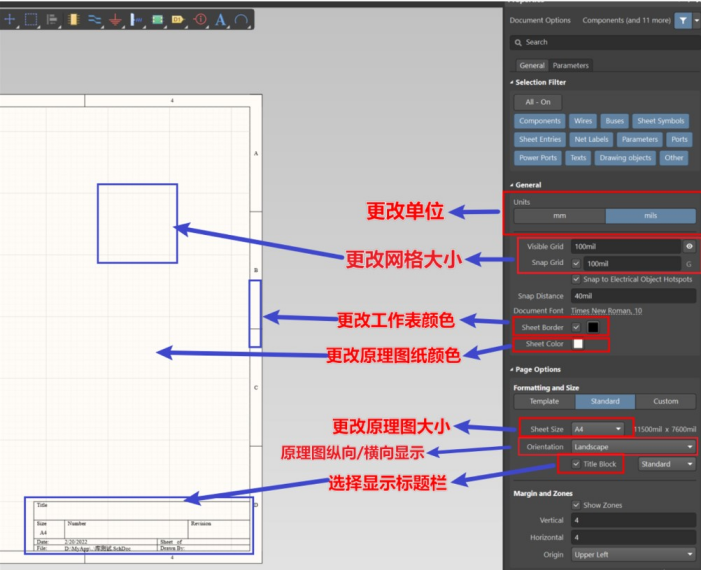Disable Snap to Electrical Object Hotspots
This screenshot has width=701, height=570.
point(576,279)
